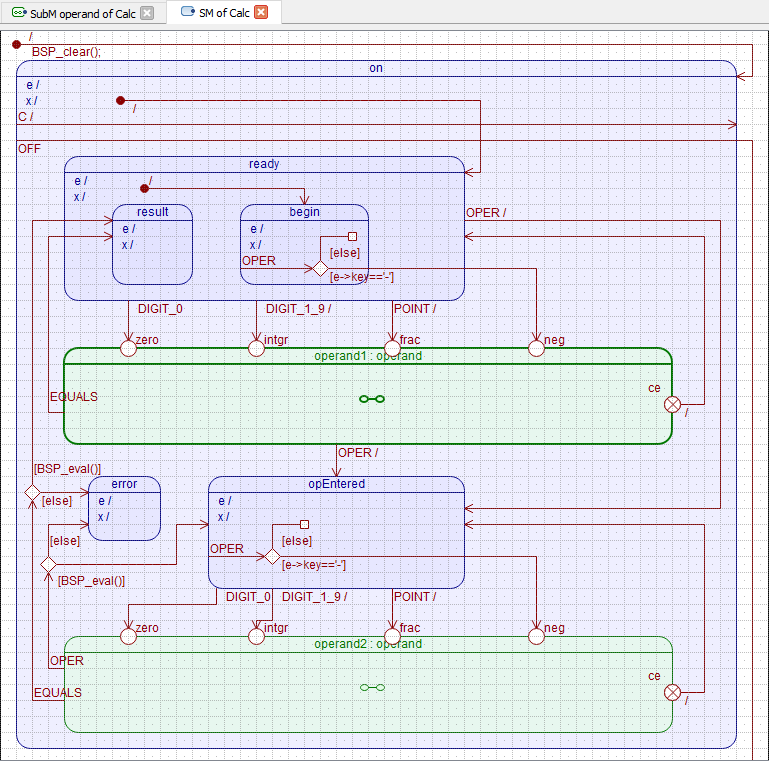Click the submachine icon inside operand2
Image resolution: width=769 pixels, height=761 pixels.
pyautogui.click(x=372, y=687)
